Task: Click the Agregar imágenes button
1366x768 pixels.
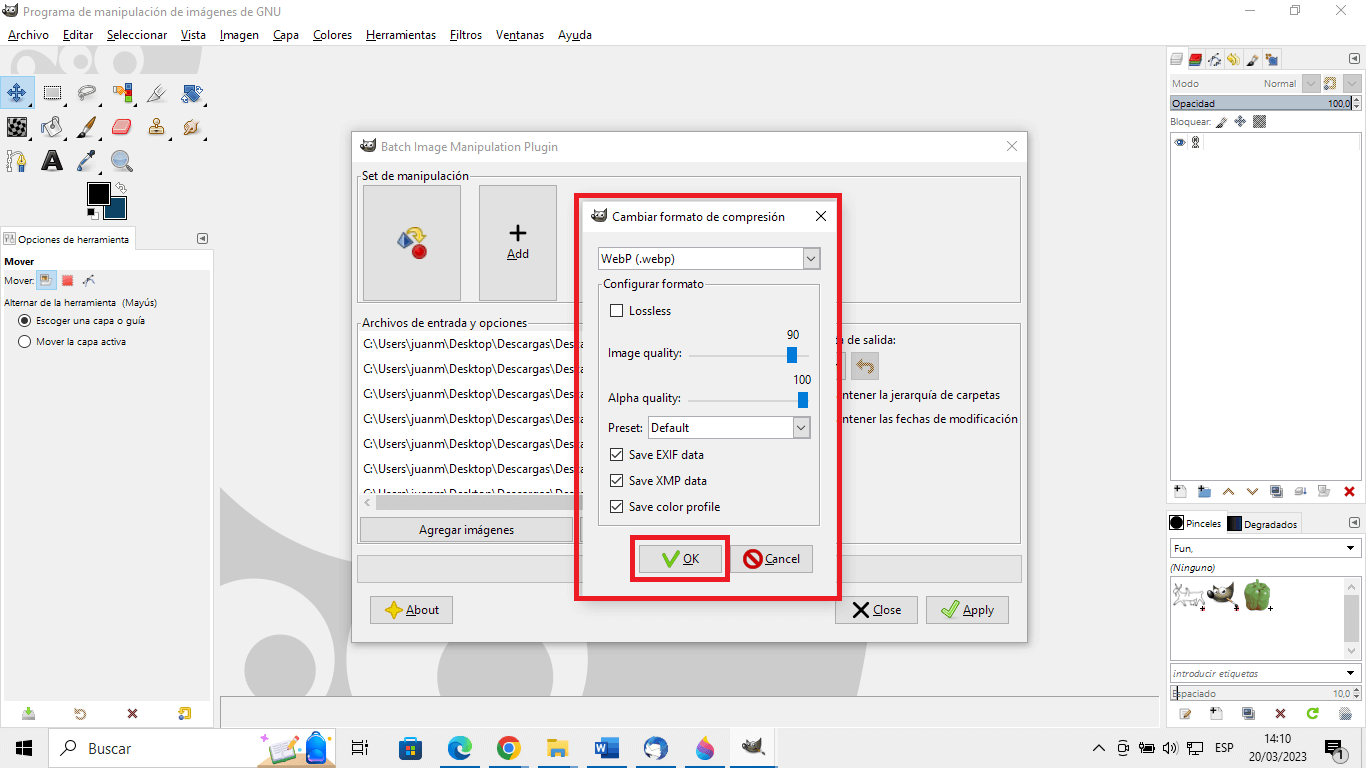Action: (466, 530)
